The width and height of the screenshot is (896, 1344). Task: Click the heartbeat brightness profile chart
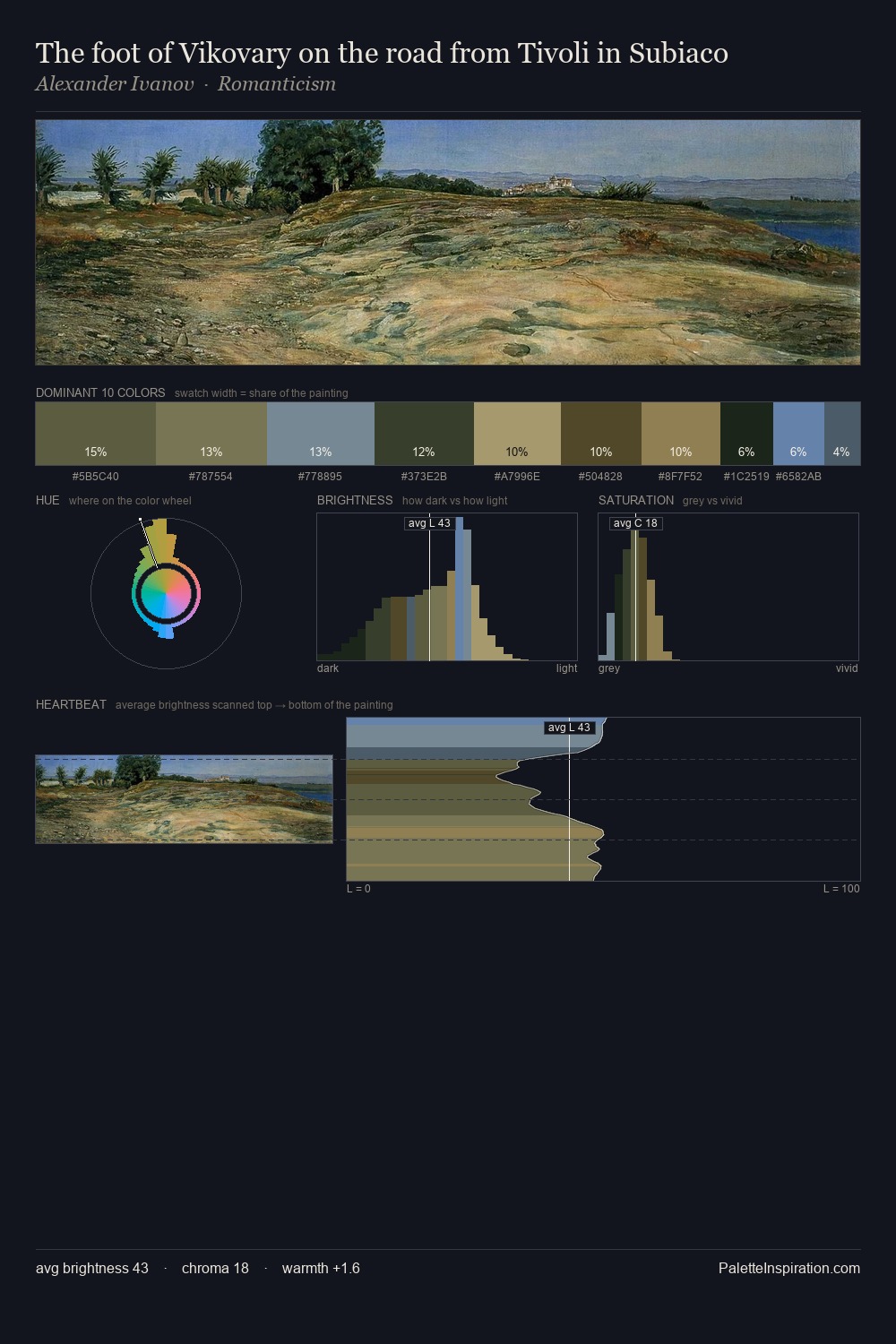pyautogui.click(x=603, y=799)
